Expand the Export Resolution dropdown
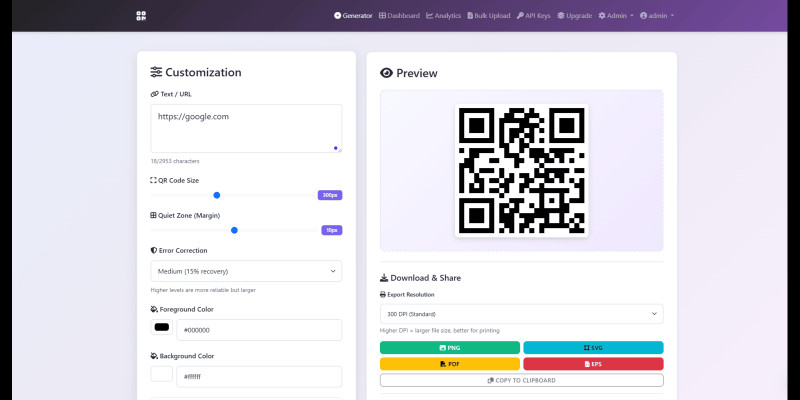This screenshot has width=800, height=400. click(521, 314)
